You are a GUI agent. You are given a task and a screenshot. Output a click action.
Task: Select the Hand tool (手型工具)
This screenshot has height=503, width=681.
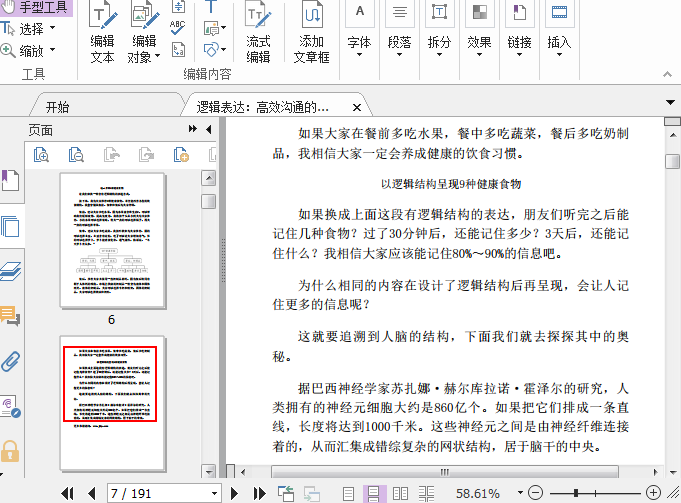click(x=35, y=7)
